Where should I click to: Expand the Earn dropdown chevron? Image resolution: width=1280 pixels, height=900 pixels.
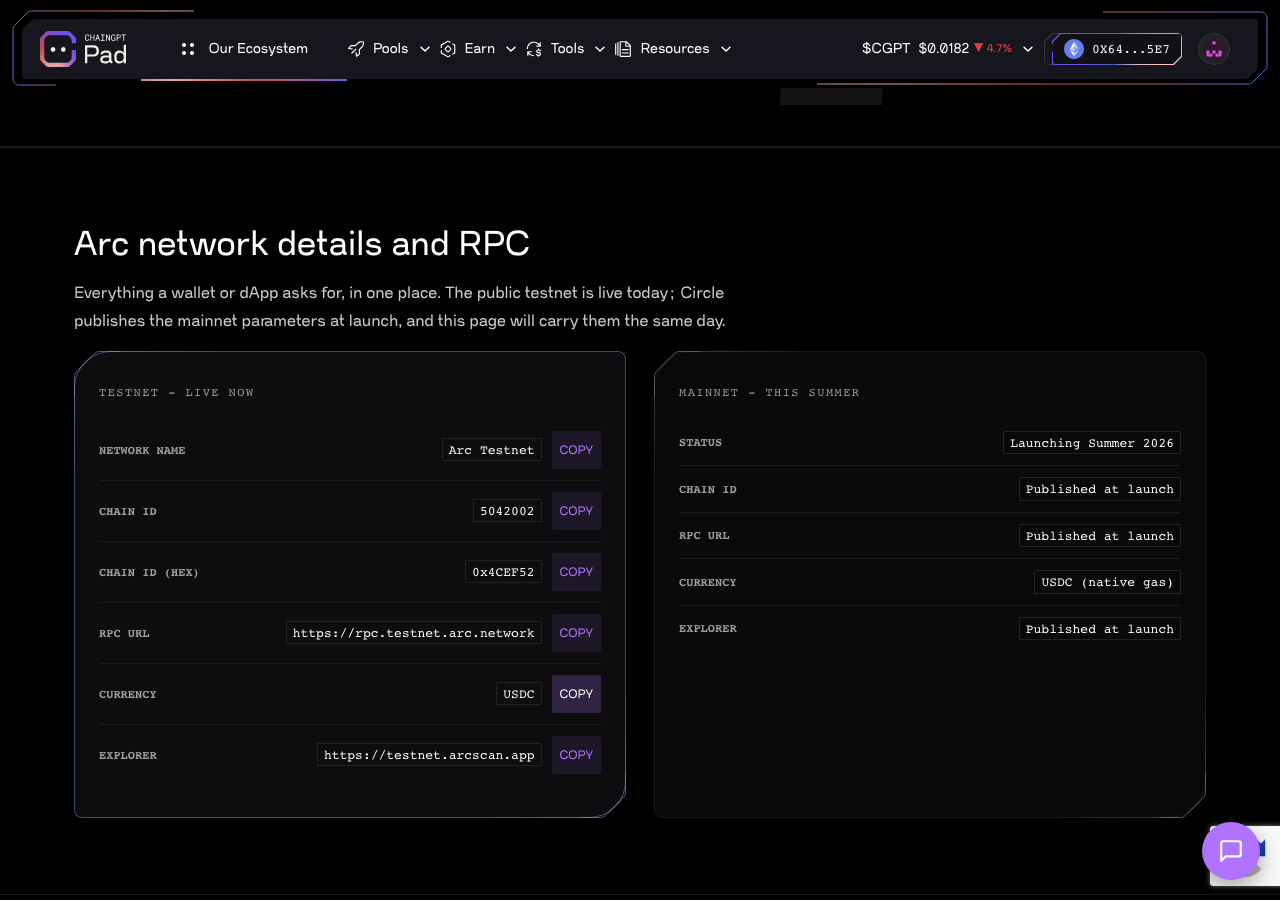tap(511, 49)
